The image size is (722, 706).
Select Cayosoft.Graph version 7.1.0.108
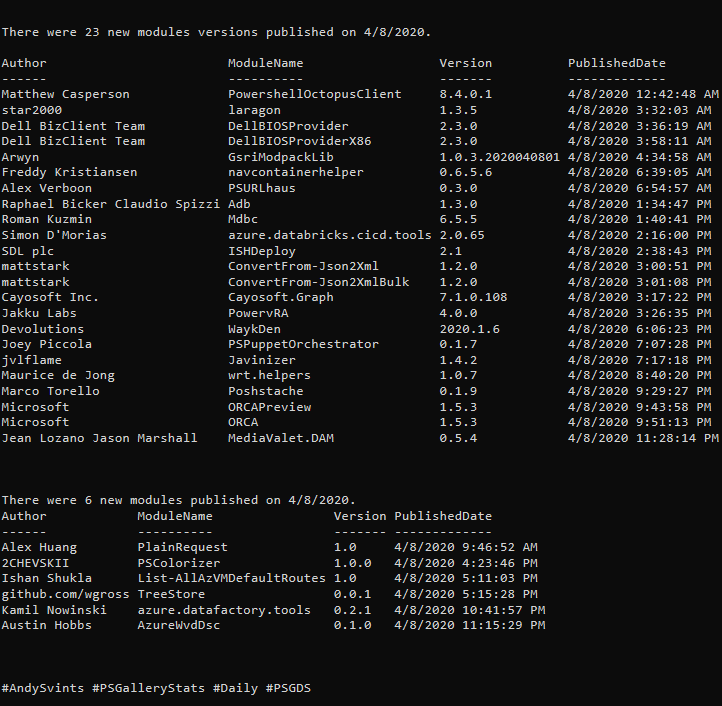point(473,298)
